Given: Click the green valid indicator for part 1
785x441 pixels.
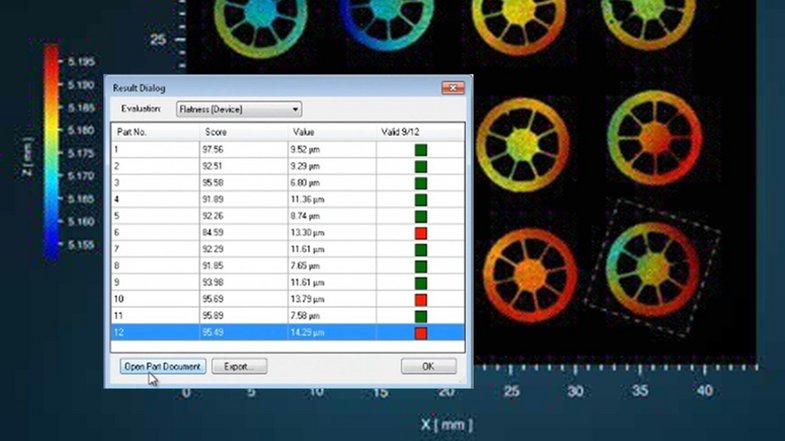Looking at the screenshot, I should pyautogui.click(x=421, y=150).
